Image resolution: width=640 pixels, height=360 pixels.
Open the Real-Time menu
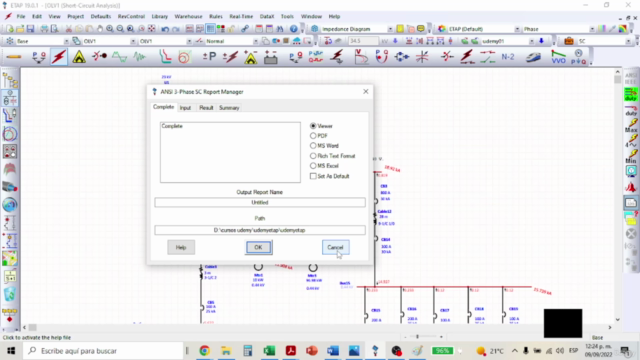[x=241, y=17]
